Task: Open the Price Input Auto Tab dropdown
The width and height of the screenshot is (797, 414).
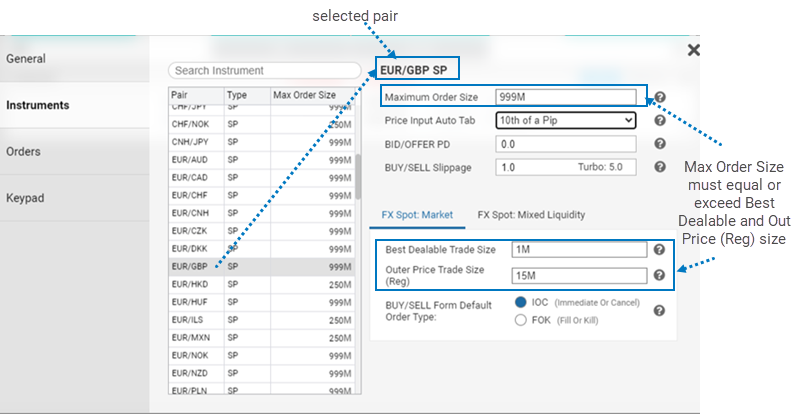Action: (565, 121)
